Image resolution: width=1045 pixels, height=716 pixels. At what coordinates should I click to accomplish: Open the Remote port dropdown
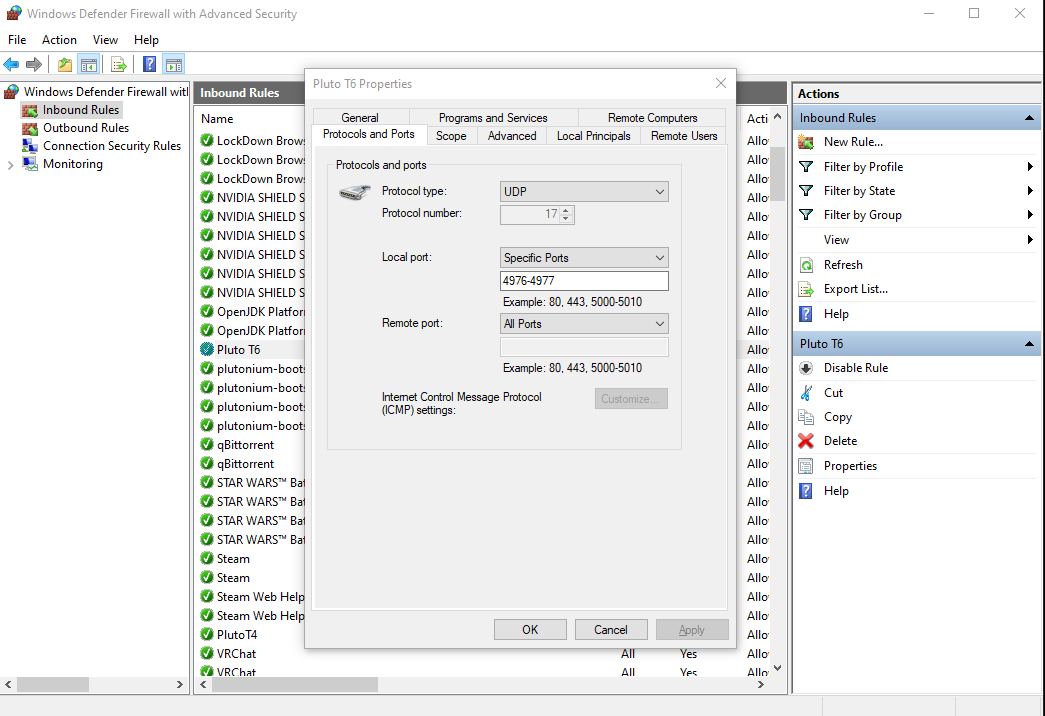click(x=584, y=323)
